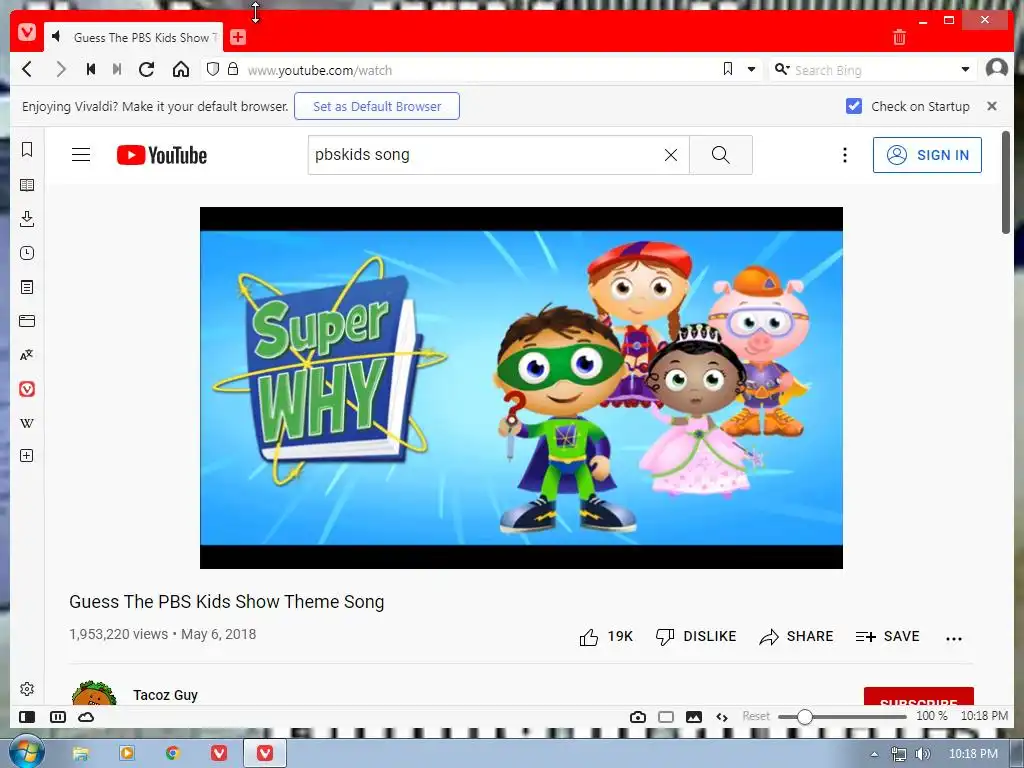Open the Translate panel
This screenshot has width=1024, height=768.
pos(27,355)
